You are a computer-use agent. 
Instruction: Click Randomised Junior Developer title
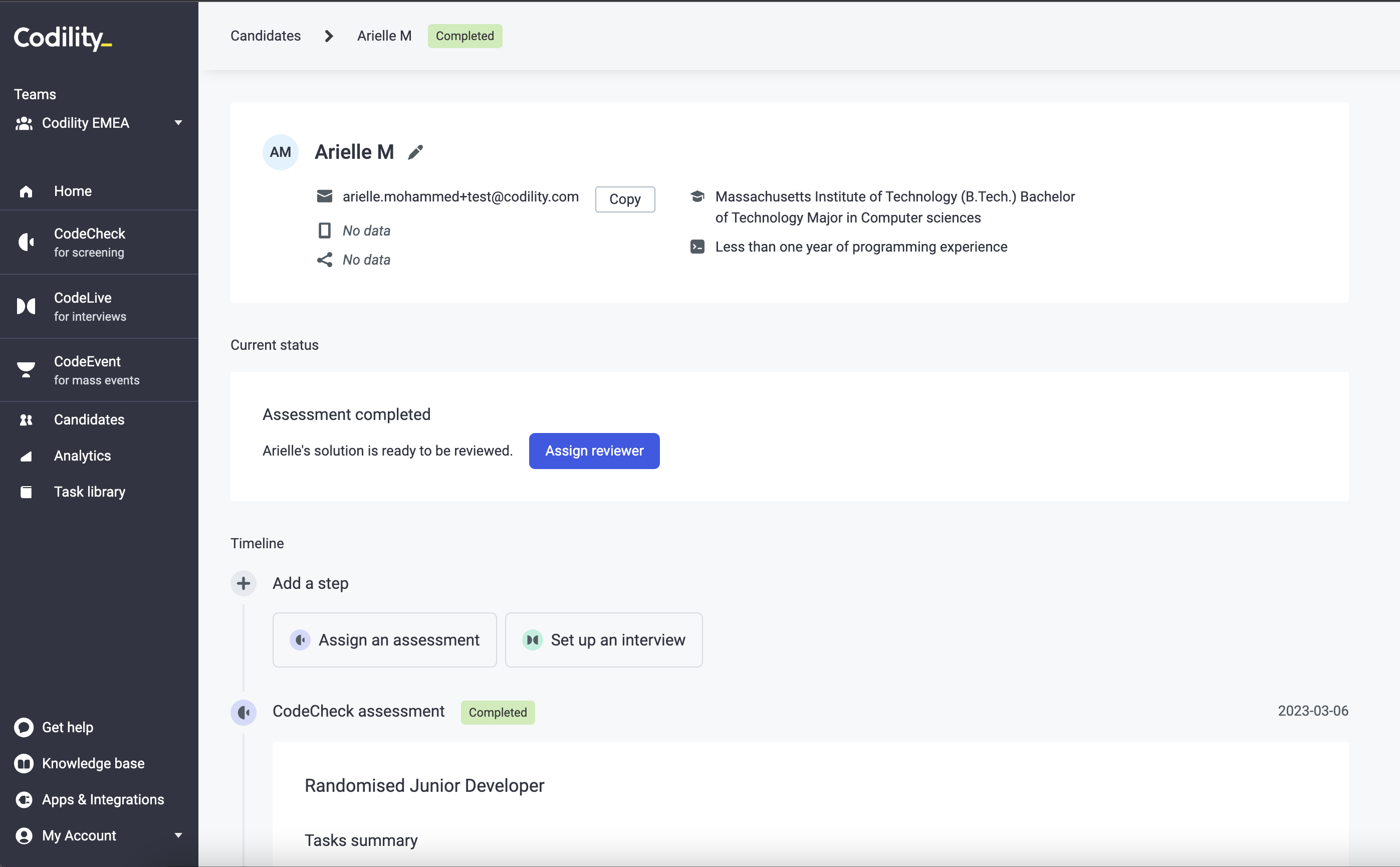click(424, 786)
